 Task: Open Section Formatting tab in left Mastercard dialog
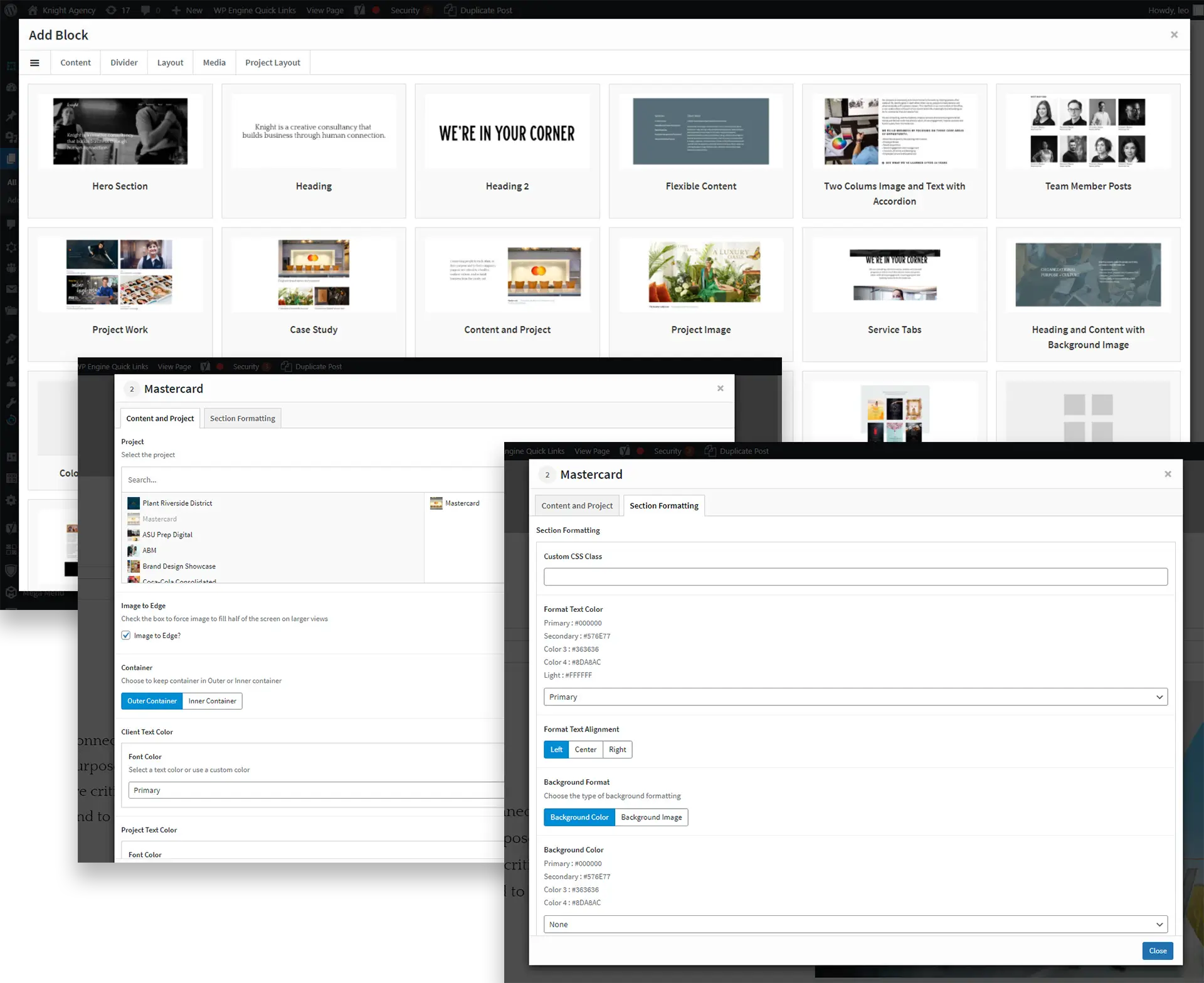(x=242, y=418)
